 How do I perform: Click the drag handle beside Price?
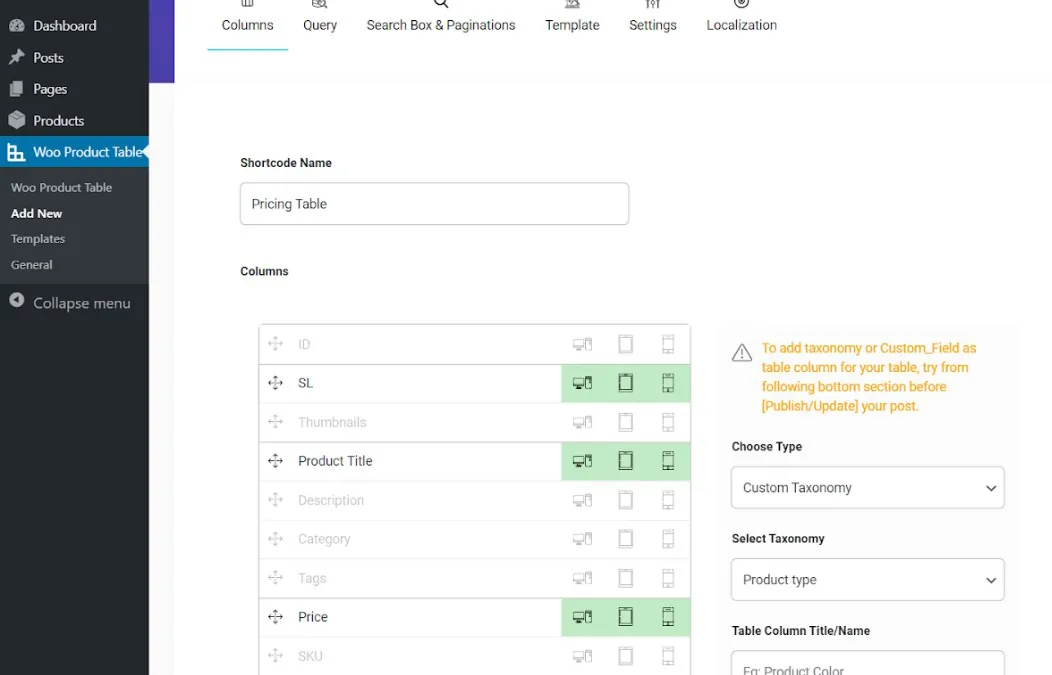[274, 617]
